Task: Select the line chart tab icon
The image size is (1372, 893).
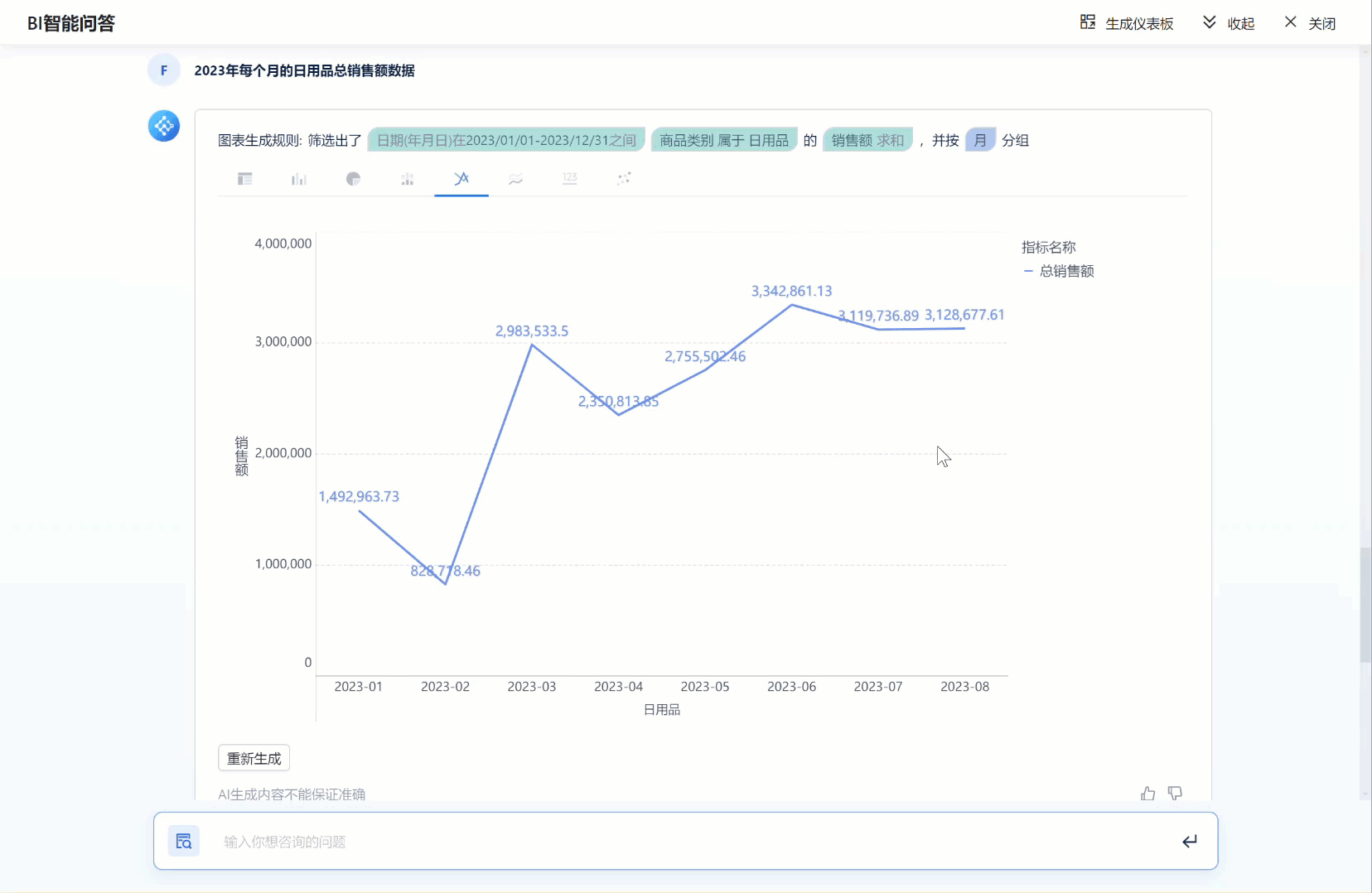Action: [461, 178]
